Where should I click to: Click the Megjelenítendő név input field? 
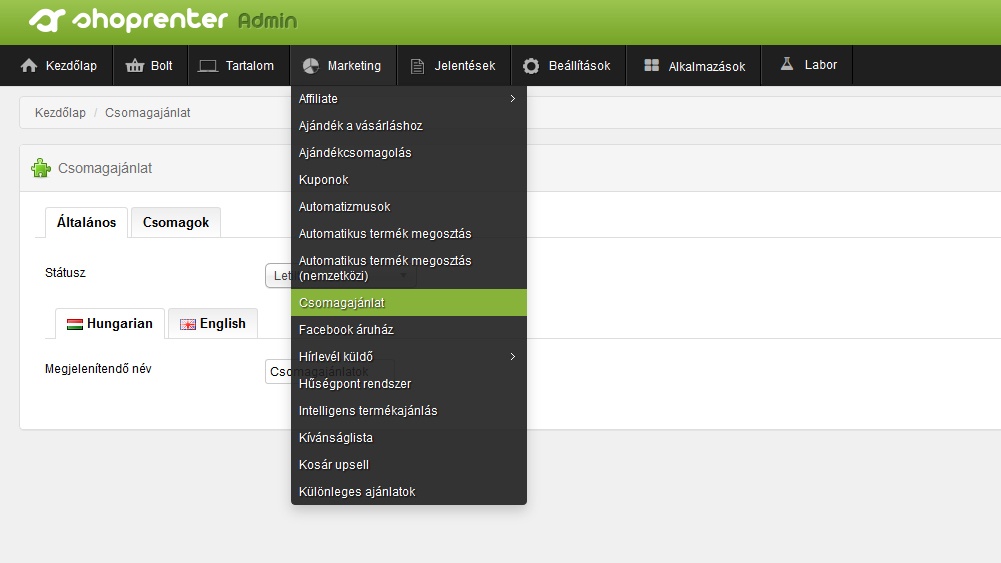(x=329, y=372)
